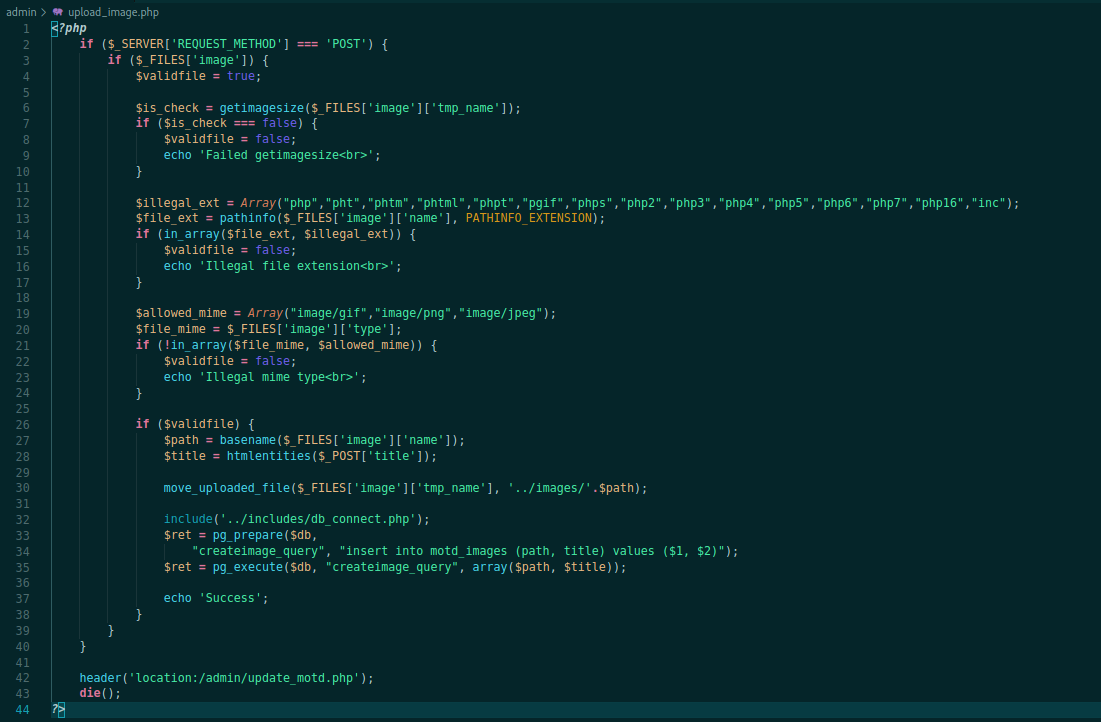
Task: Click in_array call on line 14
Action: pyautogui.click(x=192, y=234)
